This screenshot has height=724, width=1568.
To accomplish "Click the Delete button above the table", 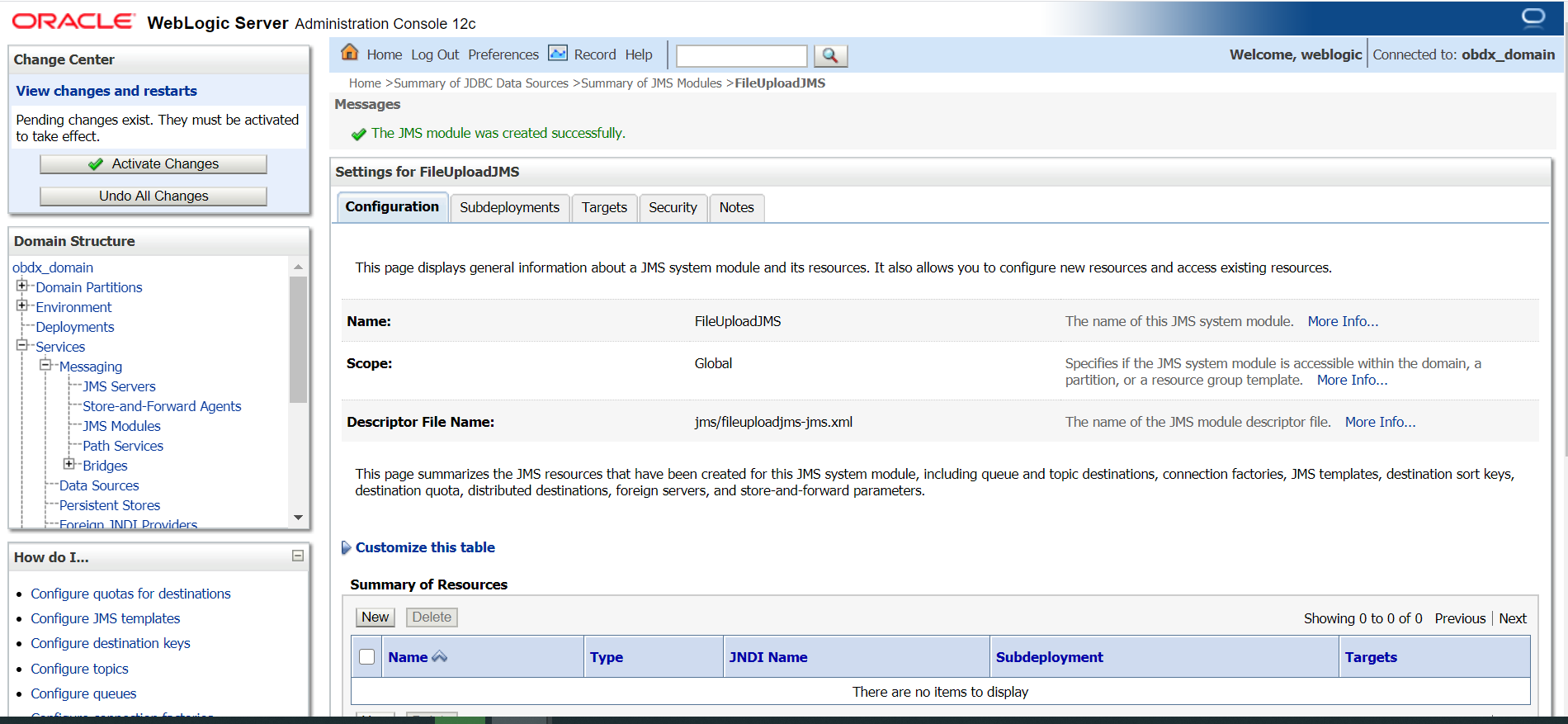I will click(x=432, y=617).
